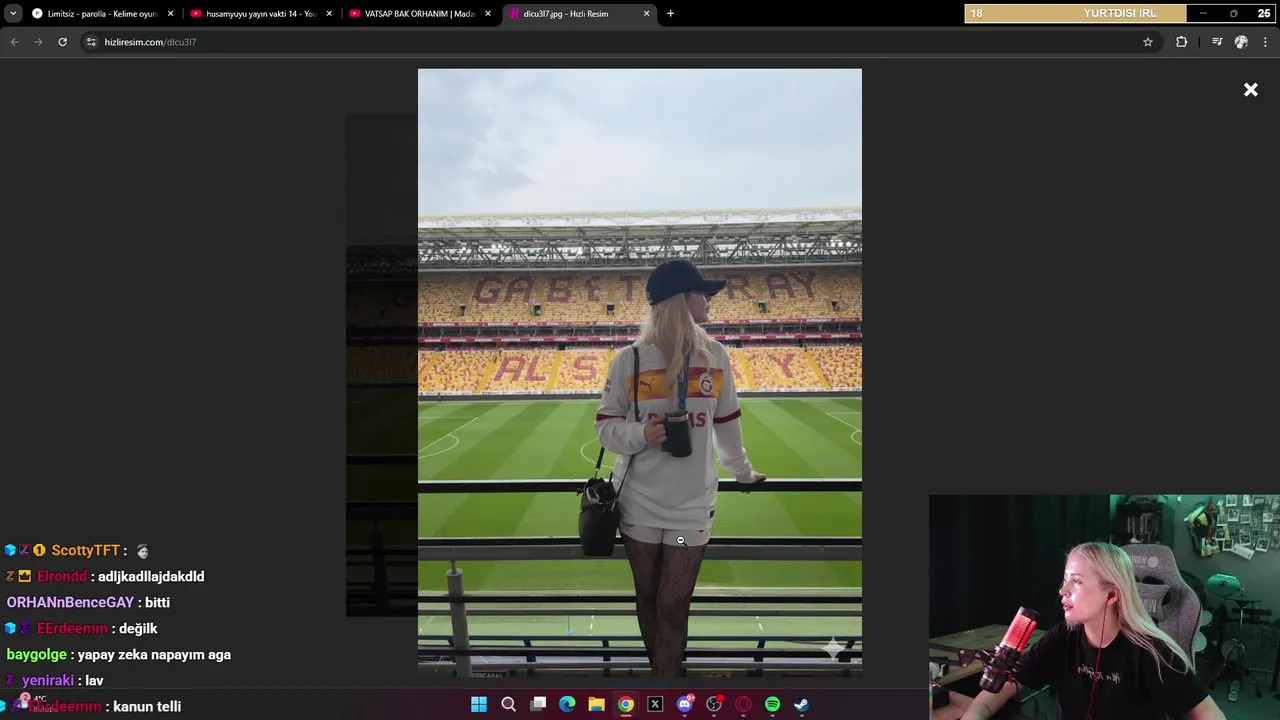Switch to husamyuyu yayın vakti 14 tab
The height and width of the screenshot is (720, 1280).
[x=261, y=14]
